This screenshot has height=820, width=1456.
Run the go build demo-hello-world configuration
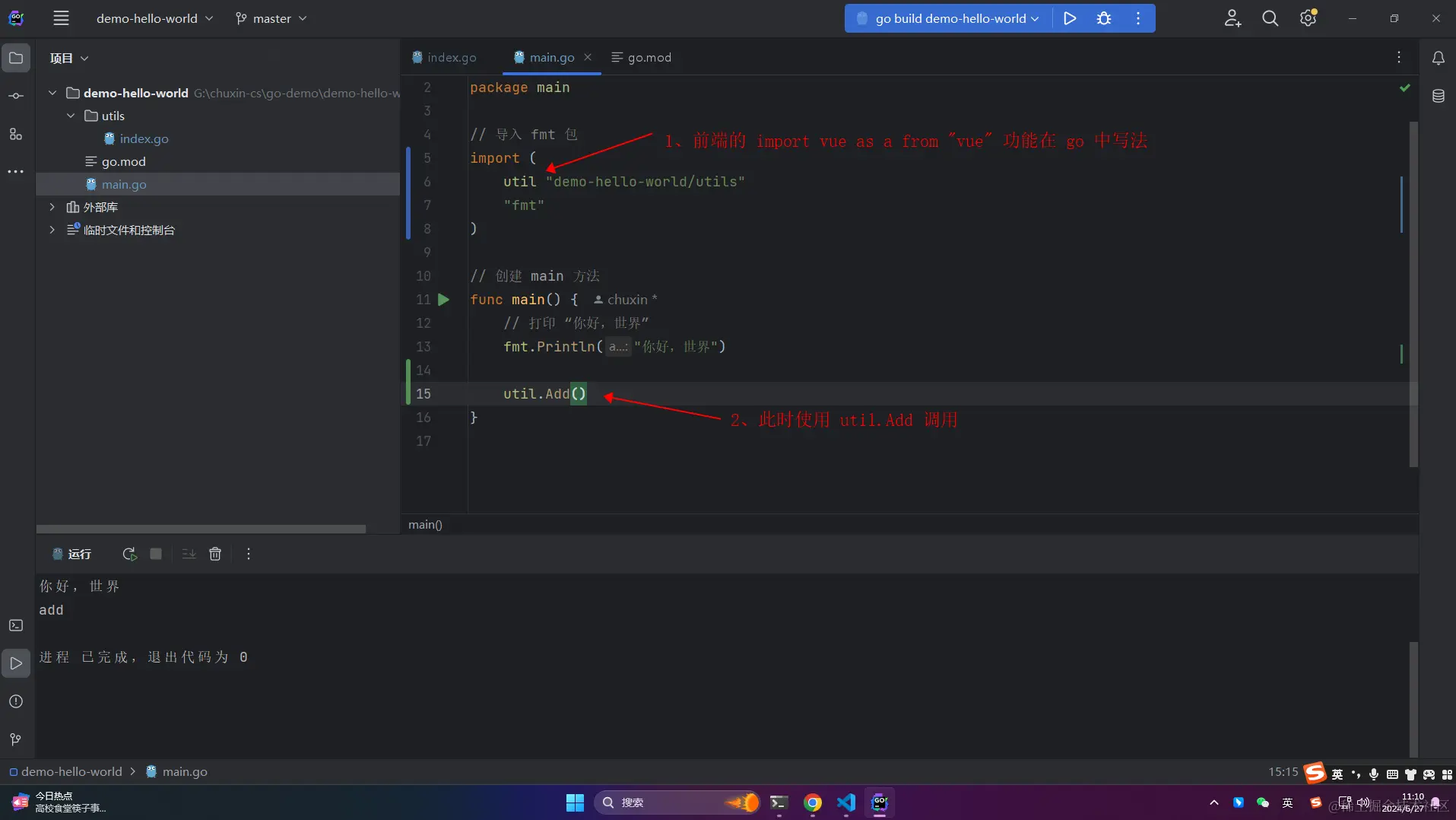pyautogui.click(x=1070, y=18)
